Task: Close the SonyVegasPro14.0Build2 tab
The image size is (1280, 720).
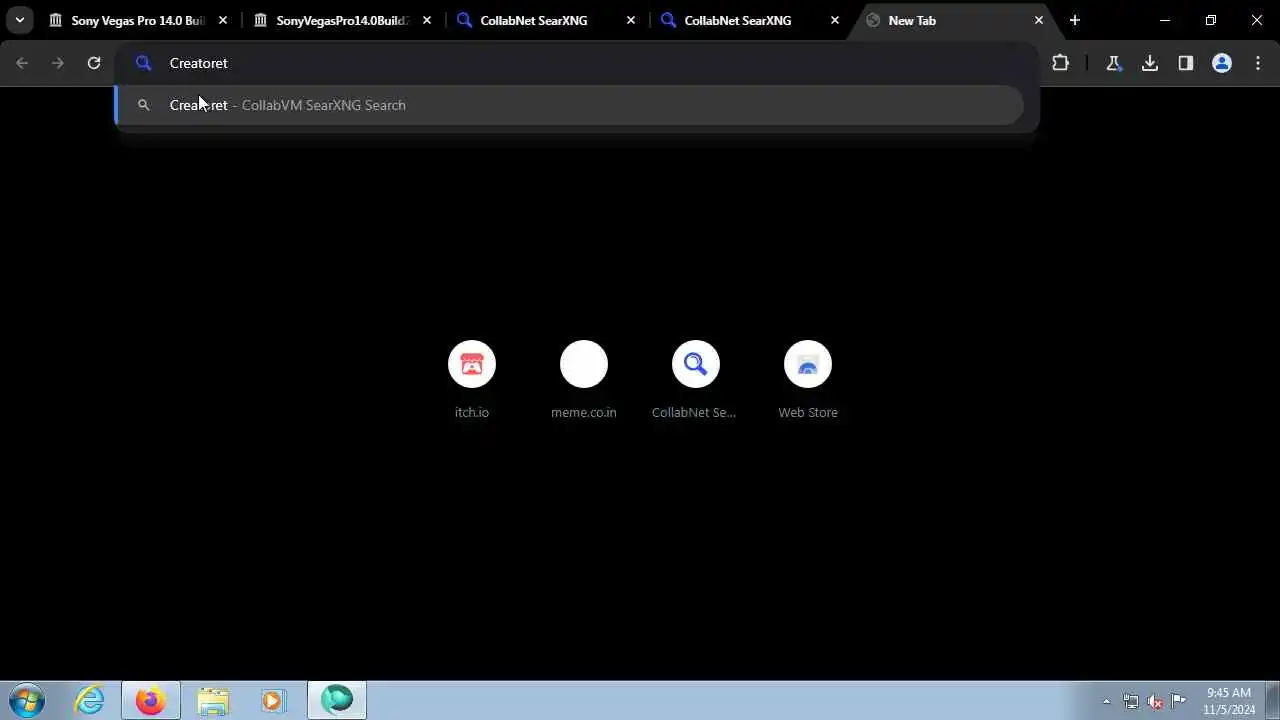Action: [427, 20]
